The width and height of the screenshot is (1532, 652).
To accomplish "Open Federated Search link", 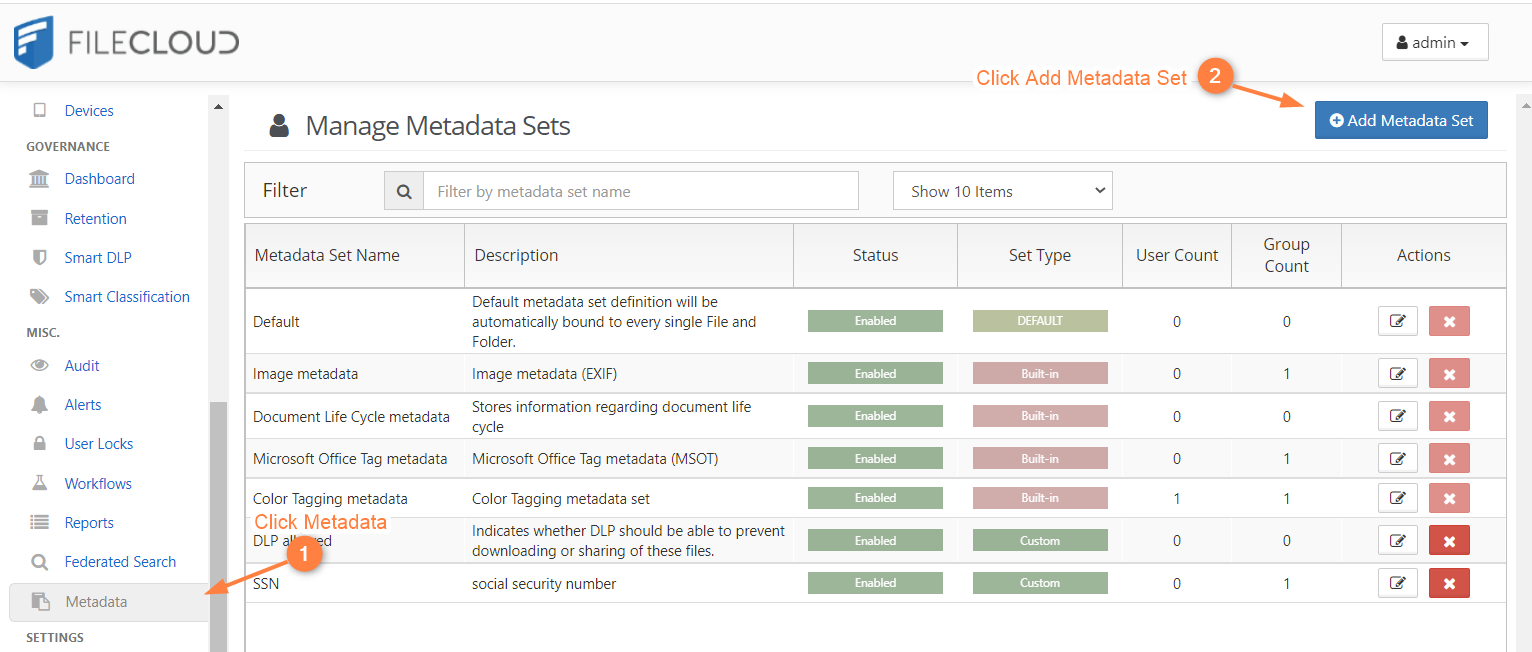I will (120, 562).
